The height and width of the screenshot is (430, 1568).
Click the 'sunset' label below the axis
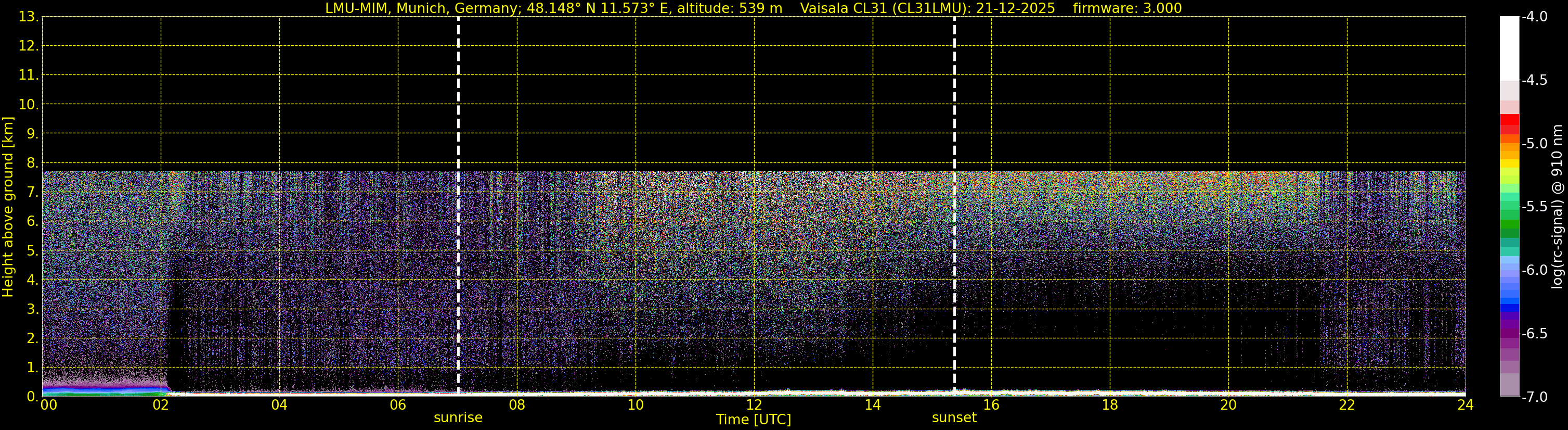point(954,418)
